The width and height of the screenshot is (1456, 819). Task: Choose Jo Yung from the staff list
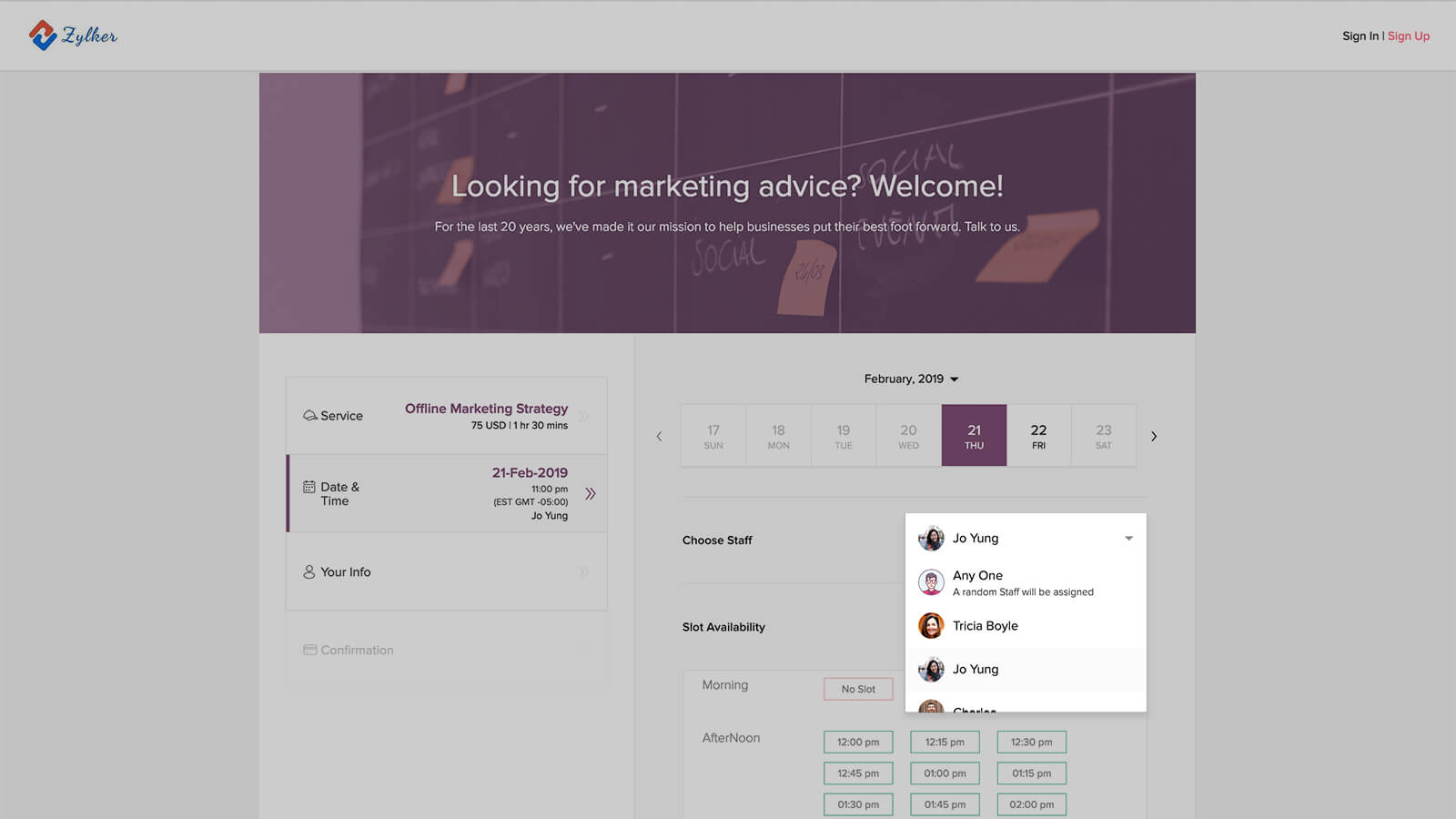click(x=976, y=670)
